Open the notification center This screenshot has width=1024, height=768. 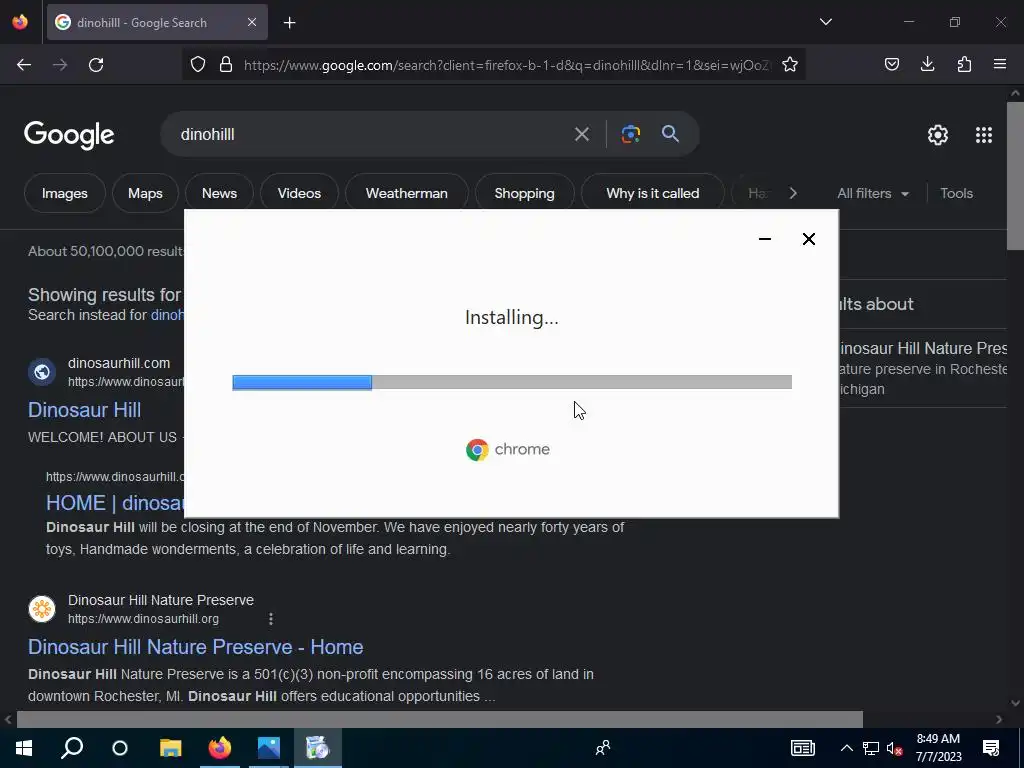point(991,748)
